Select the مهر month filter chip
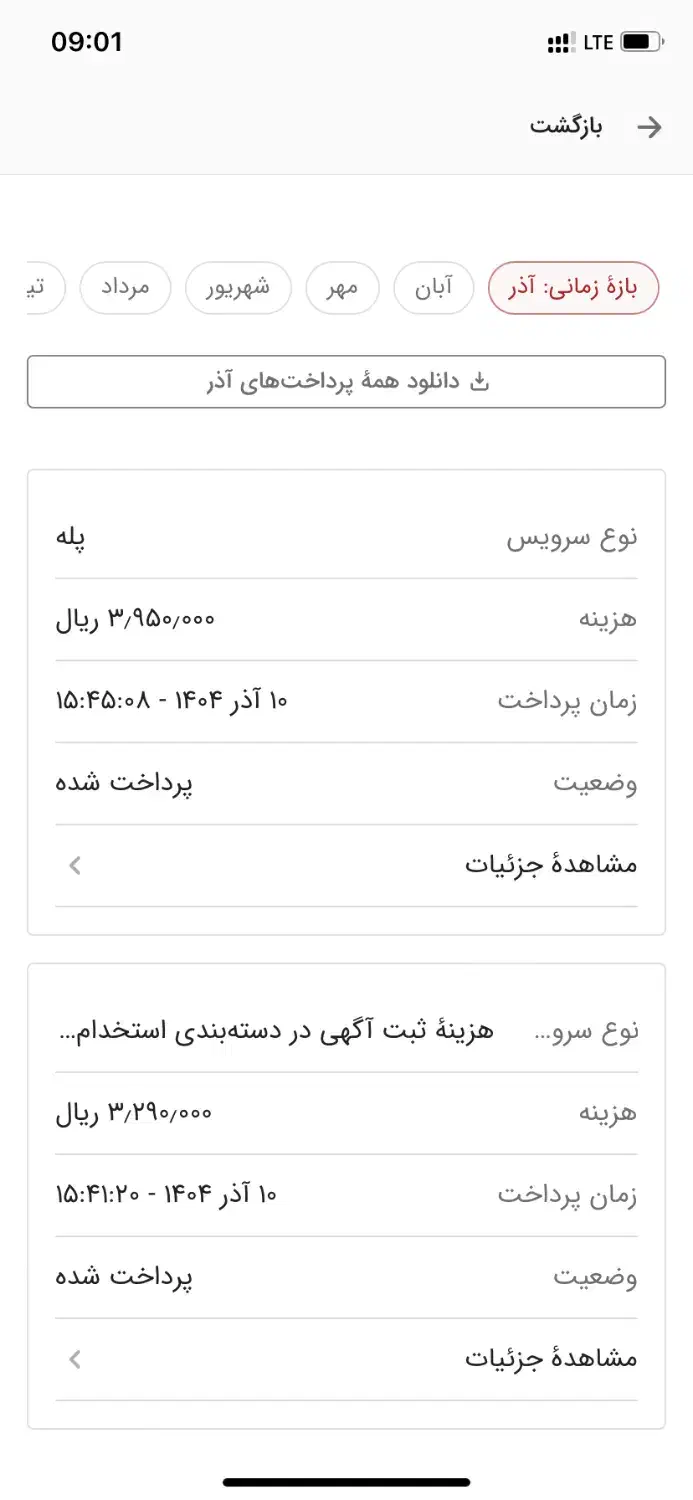693x1500 pixels. (x=342, y=287)
